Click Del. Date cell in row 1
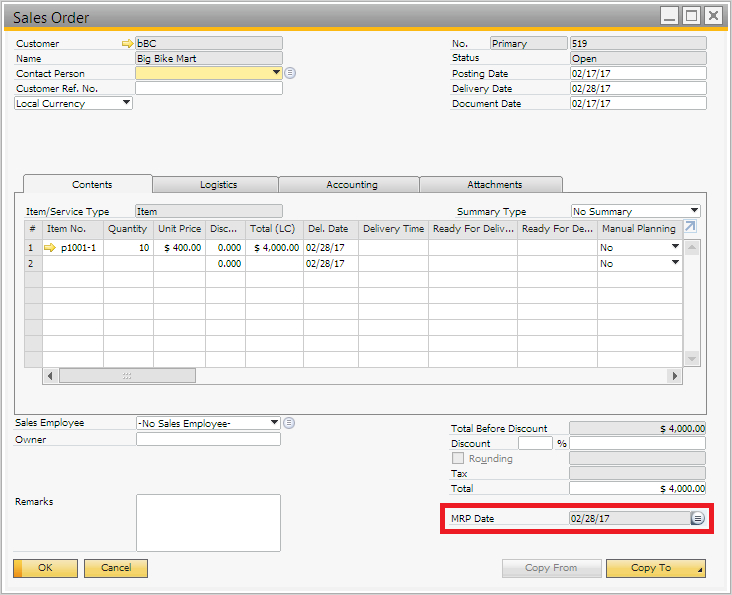 [x=331, y=247]
